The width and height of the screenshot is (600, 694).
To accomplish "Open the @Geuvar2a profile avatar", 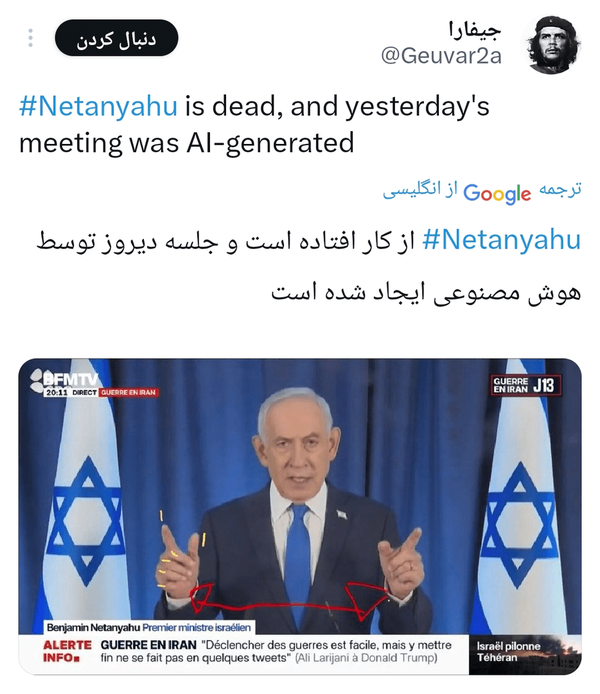I will (x=553, y=45).
